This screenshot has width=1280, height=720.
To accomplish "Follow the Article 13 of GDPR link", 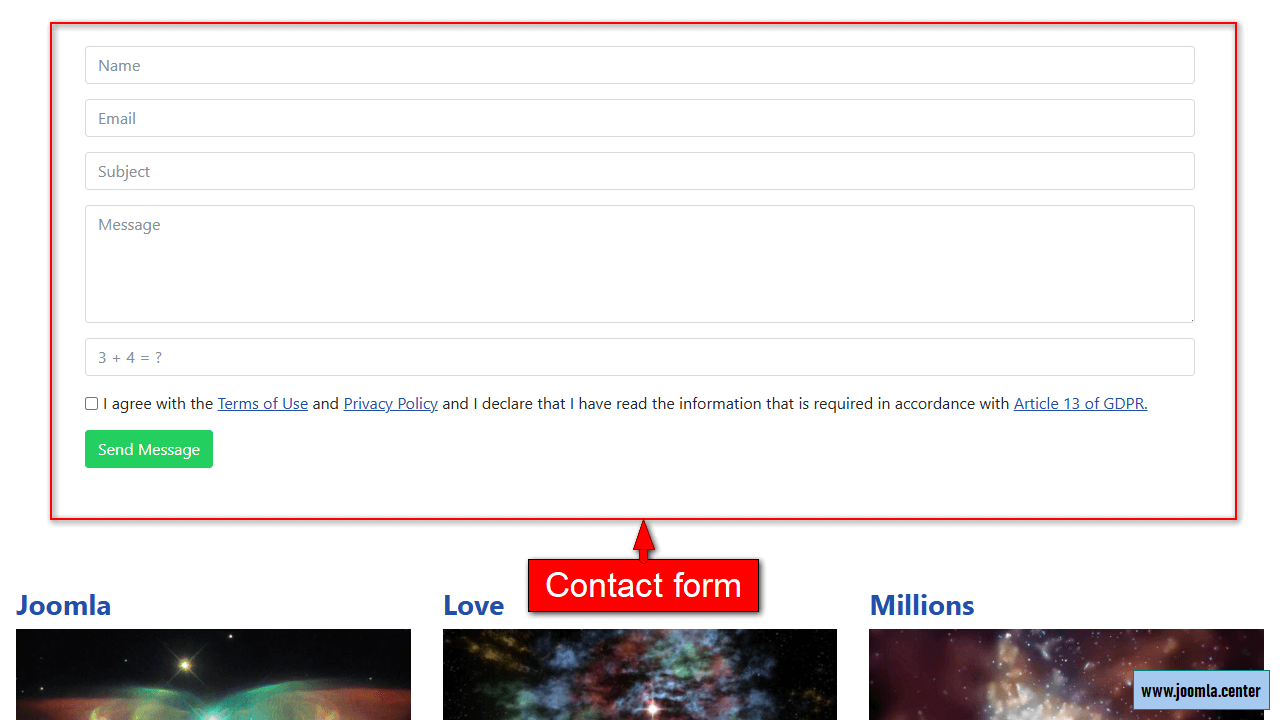I will [1081, 404].
